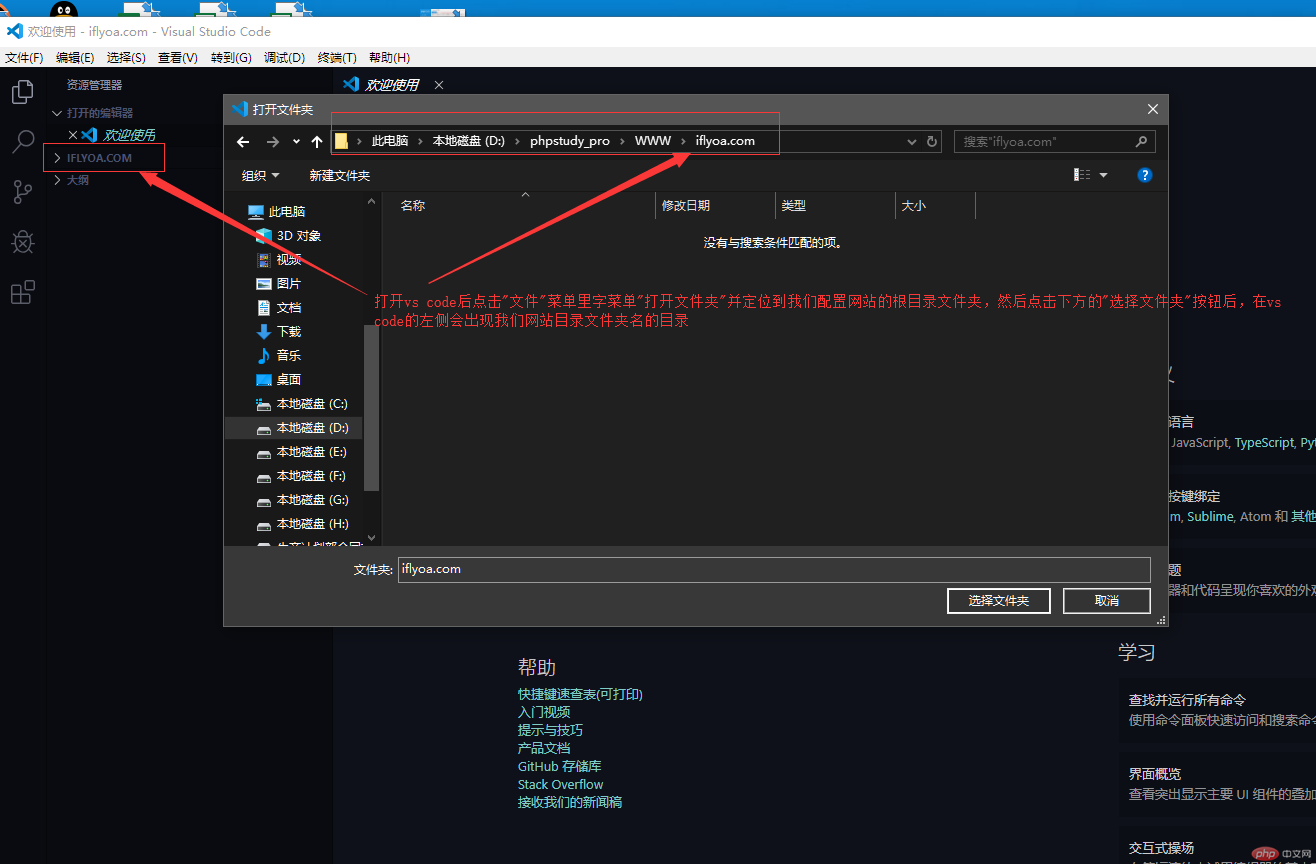Open the 组织 dropdown menu

tap(260, 176)
